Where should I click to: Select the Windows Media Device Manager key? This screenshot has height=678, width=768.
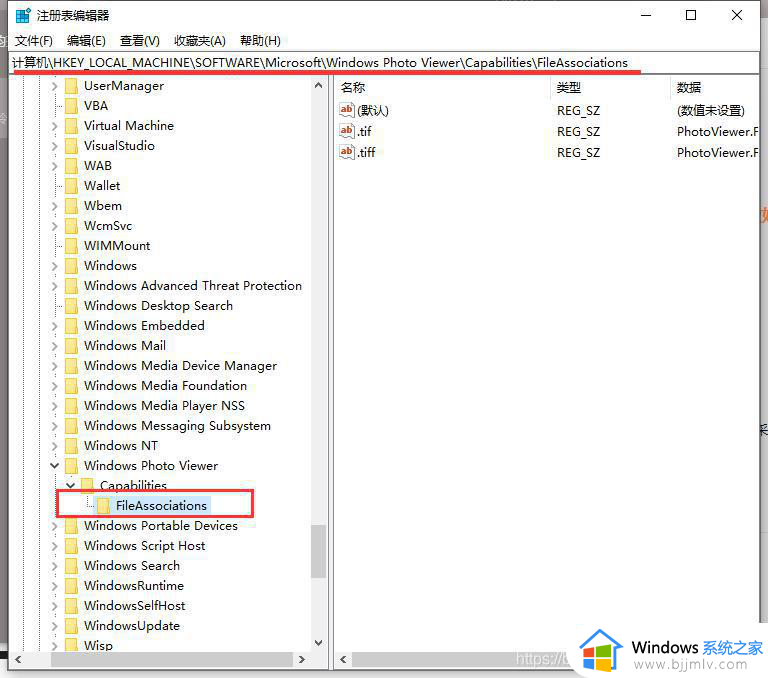pos(180,366)
